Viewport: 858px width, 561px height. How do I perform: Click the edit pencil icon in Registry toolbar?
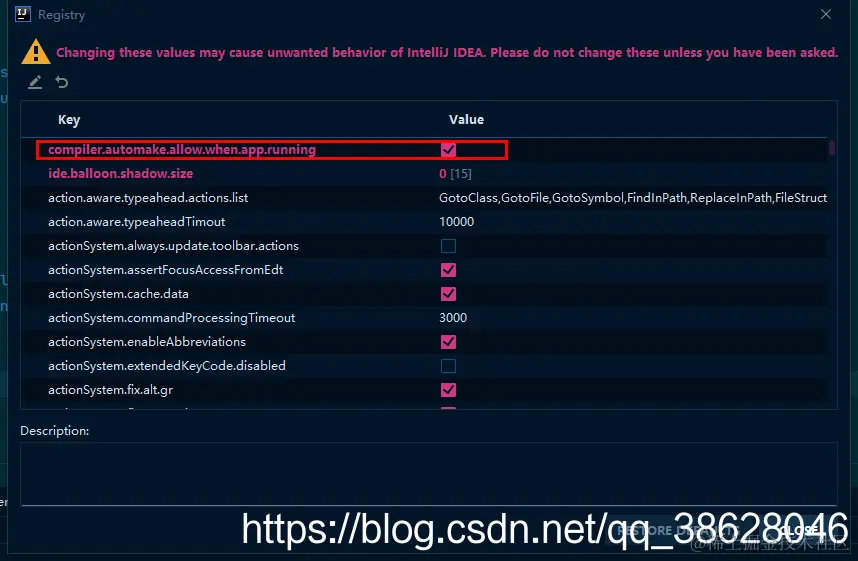tap(35, 82)
